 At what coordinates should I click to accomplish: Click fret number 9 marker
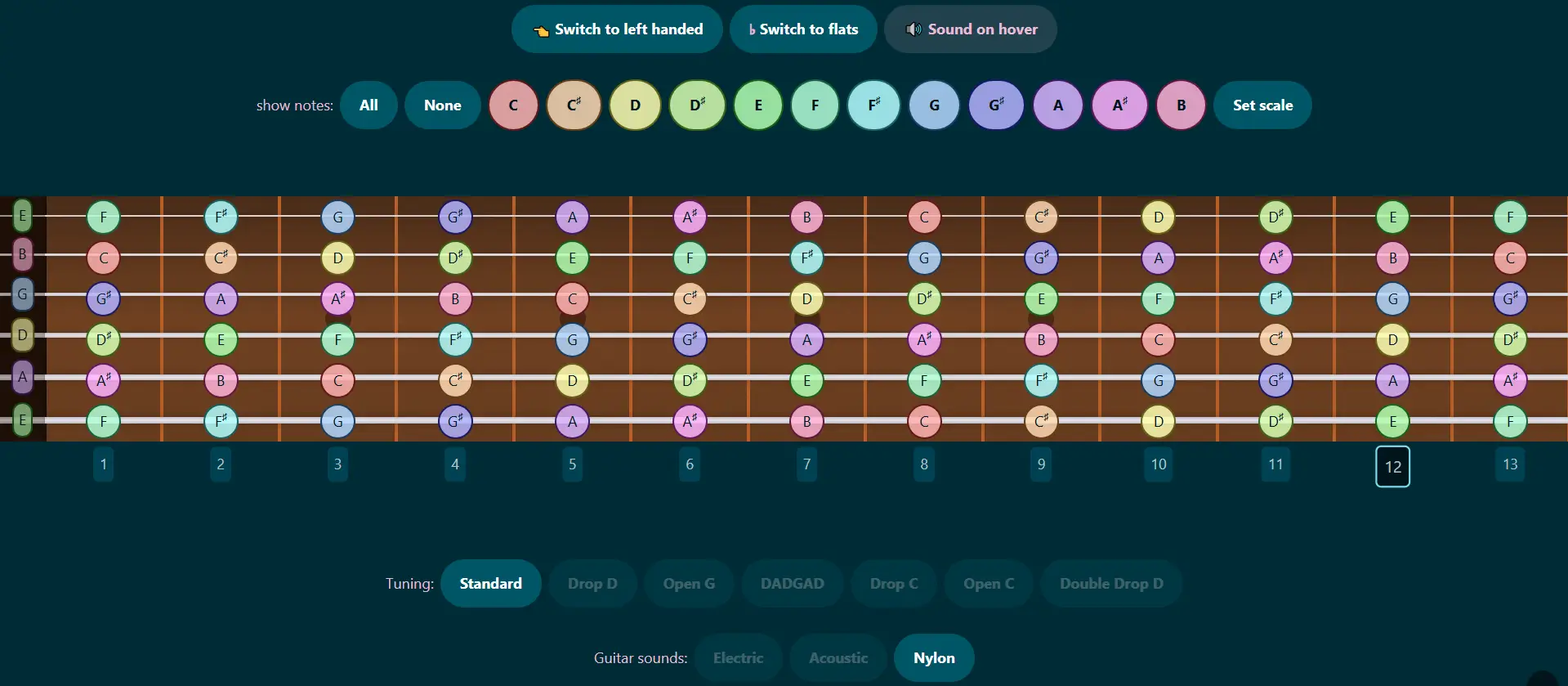[x=1041, y=464]
